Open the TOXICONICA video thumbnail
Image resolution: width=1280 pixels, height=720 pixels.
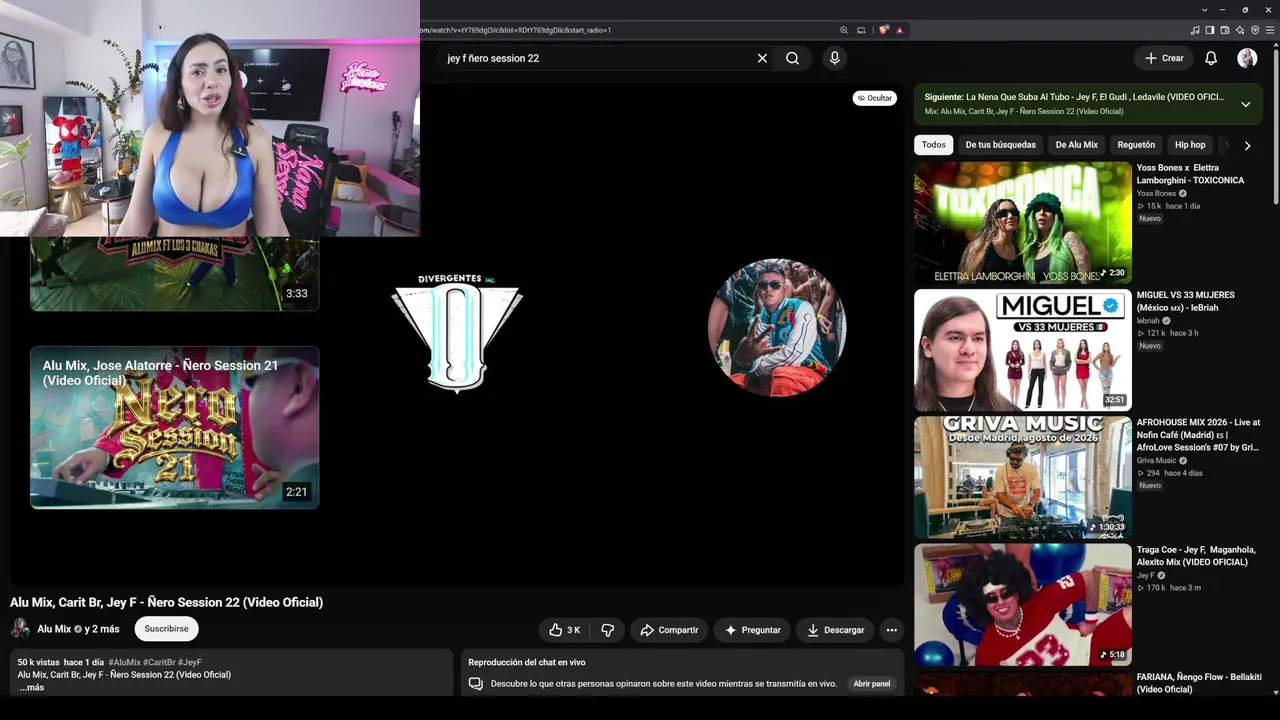(x=1023, y=223)
